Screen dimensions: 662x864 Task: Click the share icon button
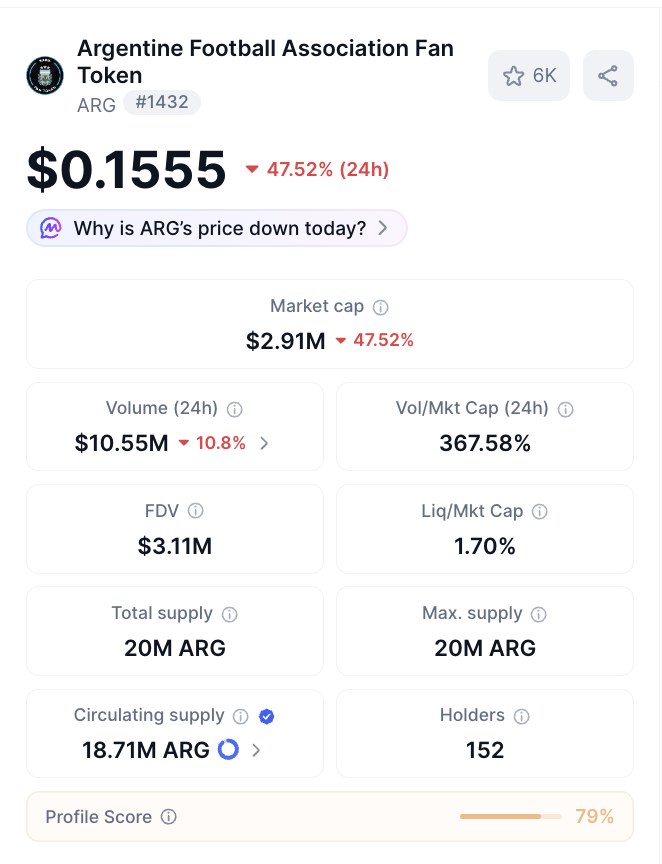(x=608, y=75)
